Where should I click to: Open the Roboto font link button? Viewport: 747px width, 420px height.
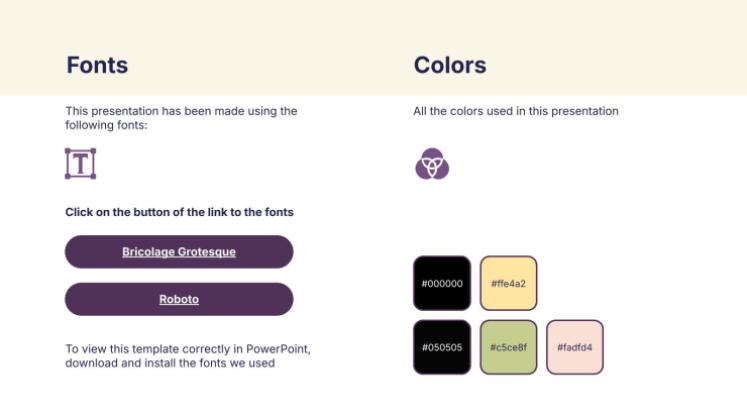tap(179, 299)
